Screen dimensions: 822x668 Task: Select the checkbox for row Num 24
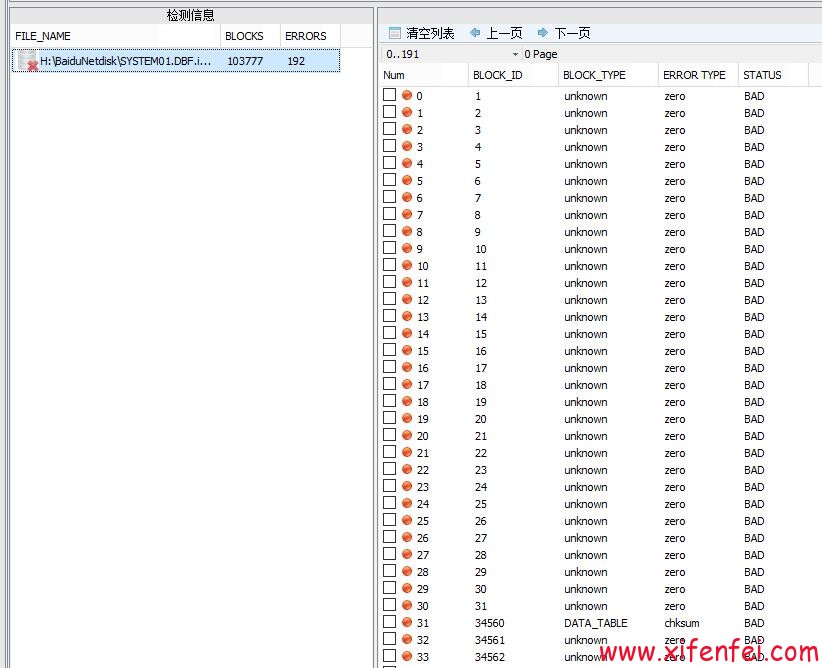coord(390,502)
